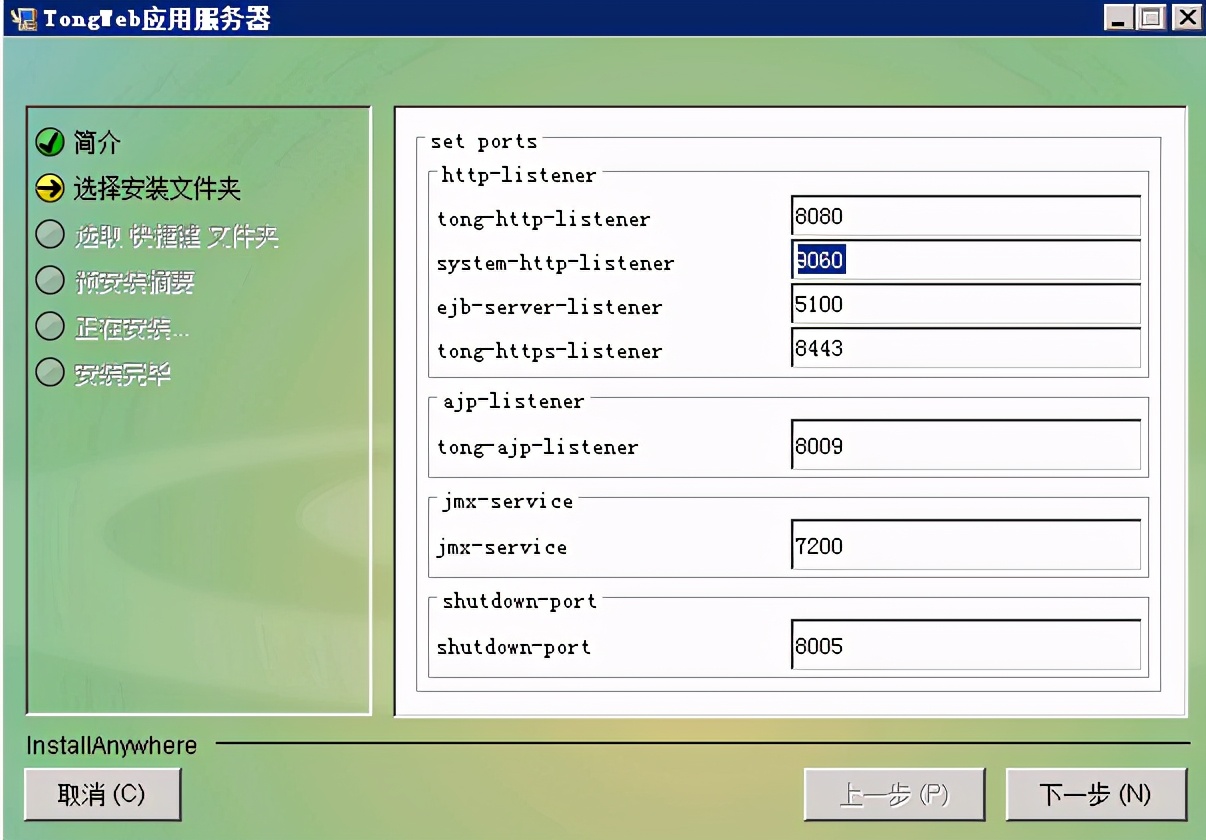Screen dimensions: 1206x840
Task: Click the 下一步 (N) next button
Action: [1095, 795]
